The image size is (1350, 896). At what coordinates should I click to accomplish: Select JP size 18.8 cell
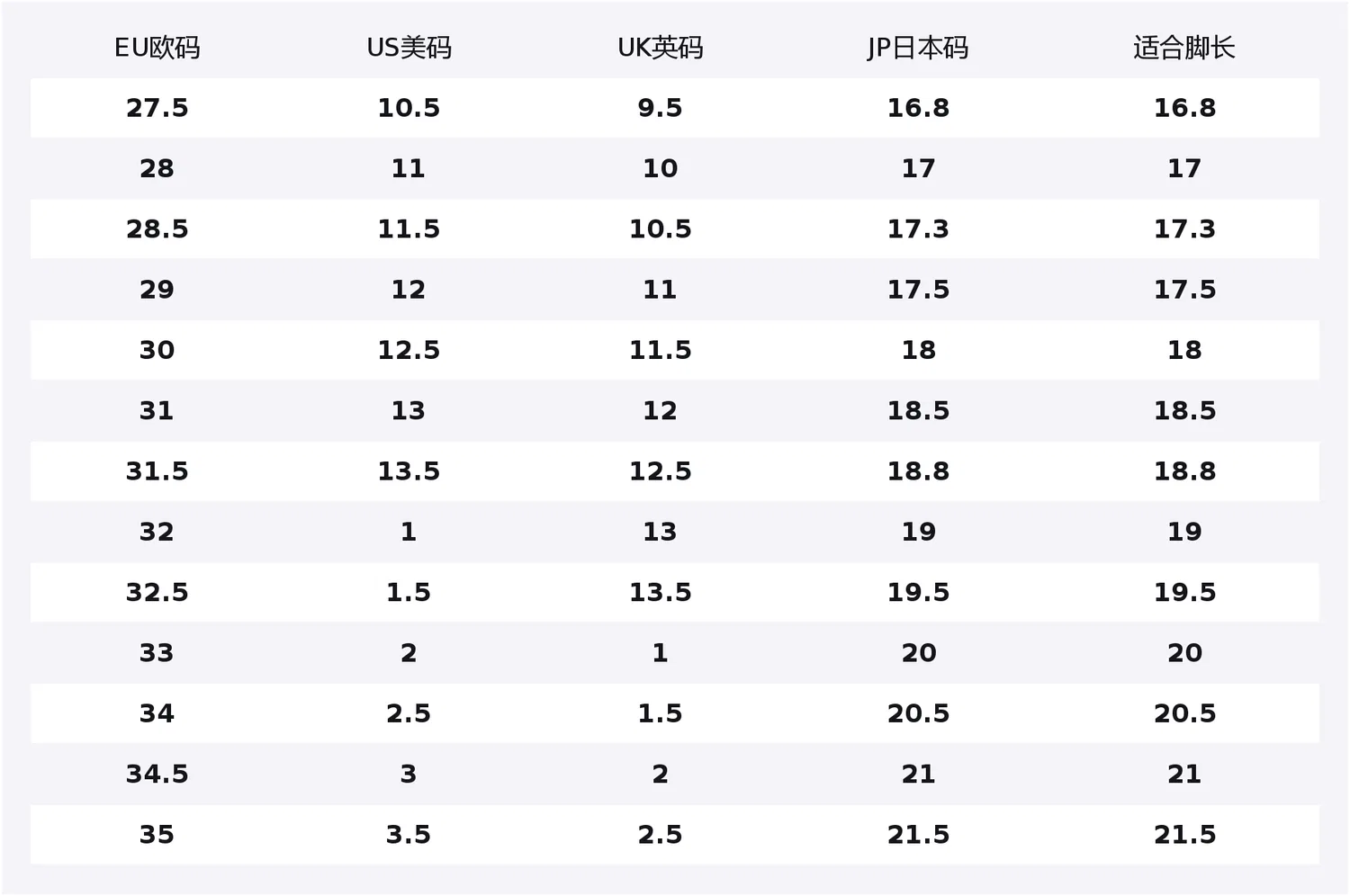(x=918, y=471)
